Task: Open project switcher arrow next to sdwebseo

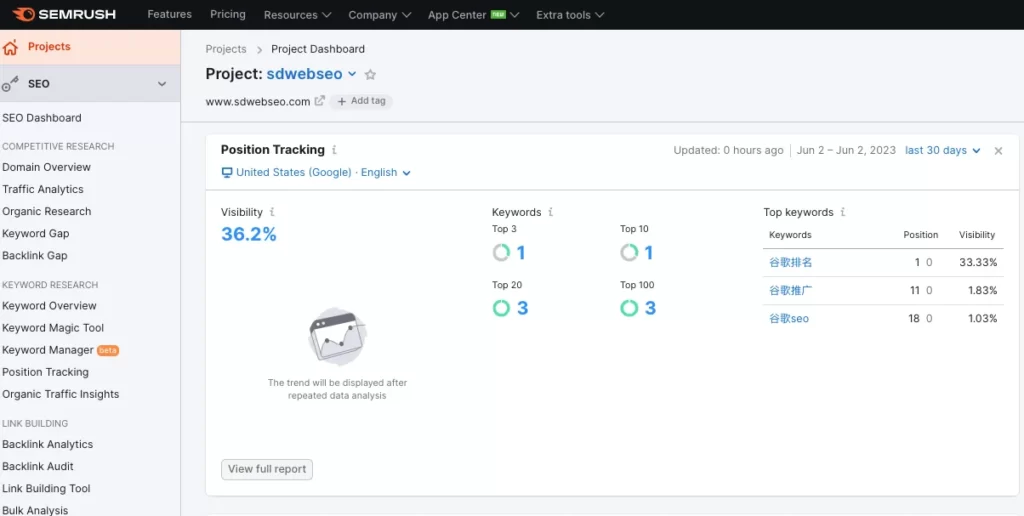Action: pyautogui.click(x=352, y=74)
